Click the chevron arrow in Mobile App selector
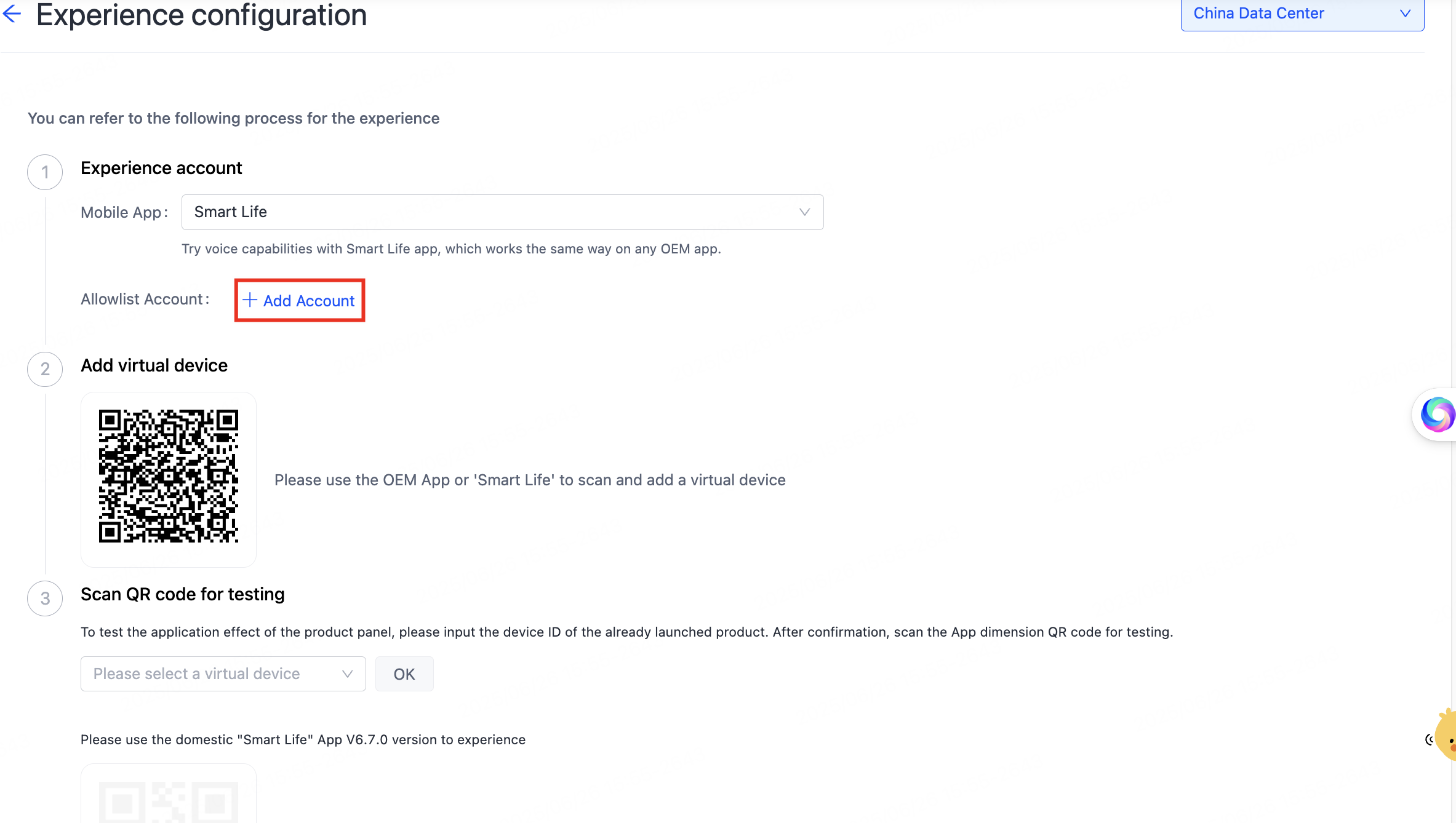The width and height of the screenshot is (1456, 823). (x=804, y=212)
